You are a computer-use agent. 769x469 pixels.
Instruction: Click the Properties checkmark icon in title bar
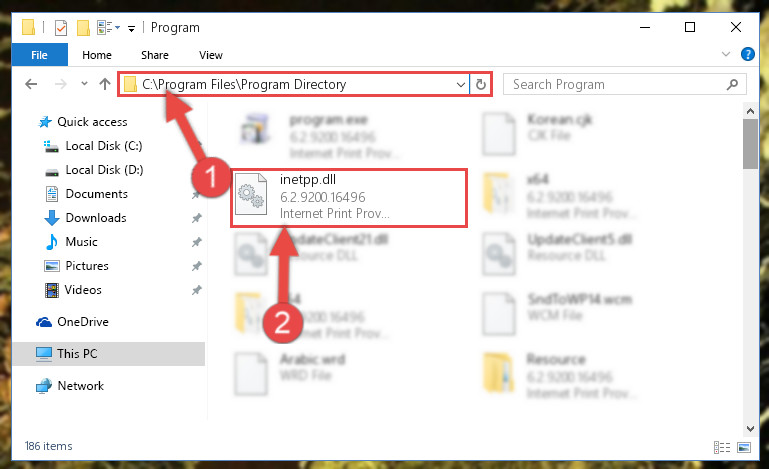click(x=61, y=27)
